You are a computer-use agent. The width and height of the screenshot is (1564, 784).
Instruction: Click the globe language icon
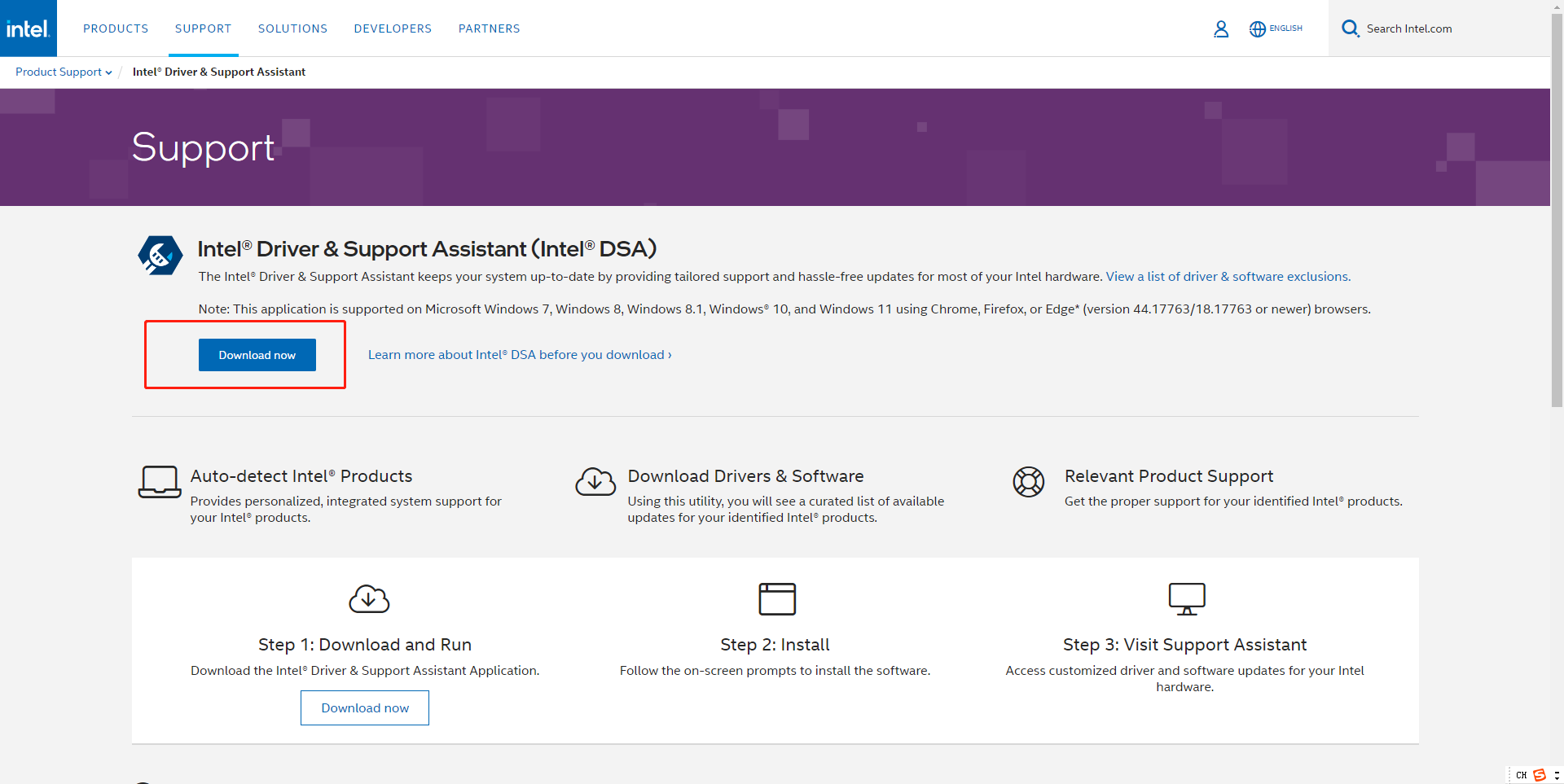(1257, 29)
